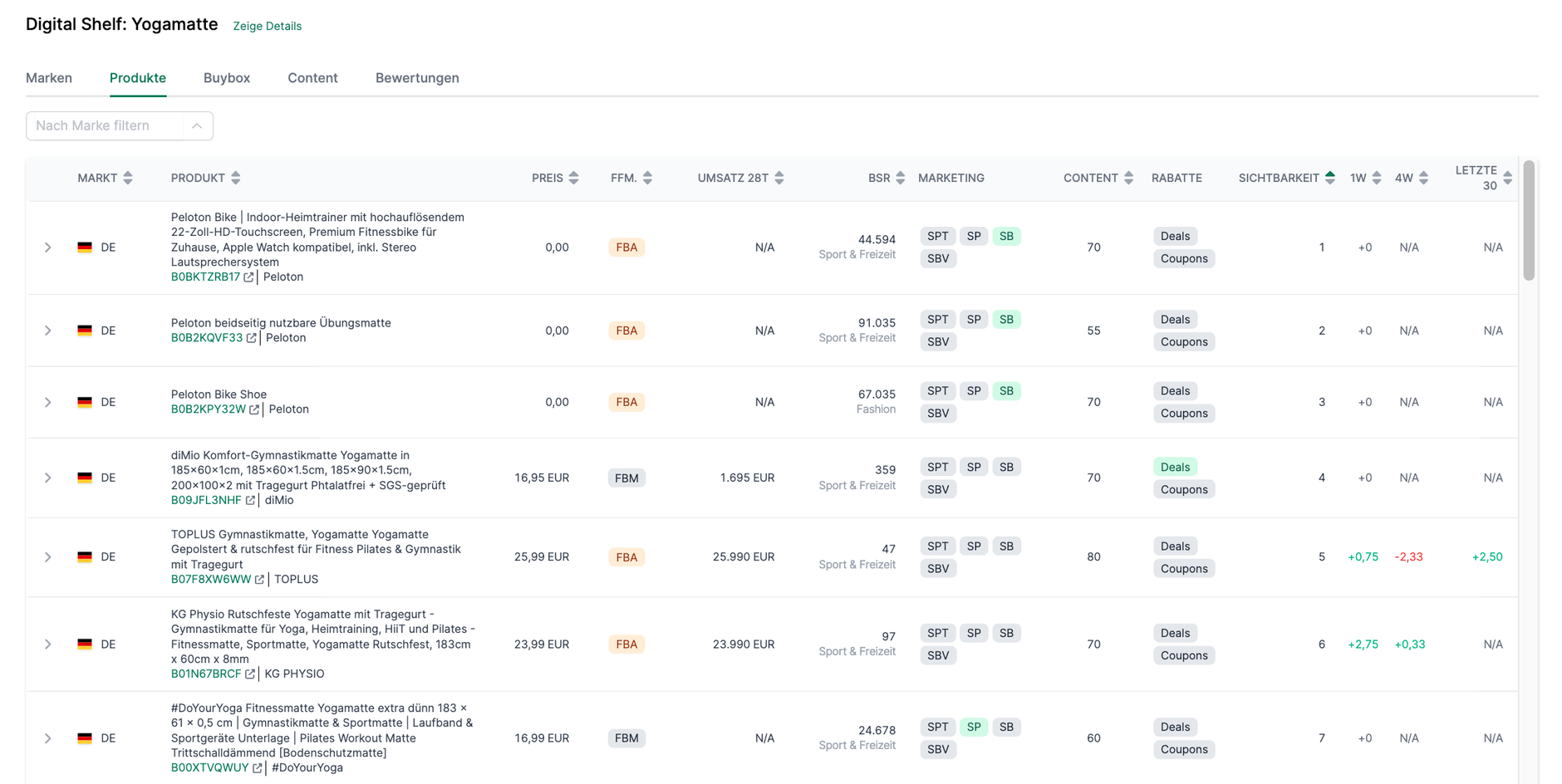
Task: Click the green Deals badge for diMio
Action: click(x=1175, y=467)
